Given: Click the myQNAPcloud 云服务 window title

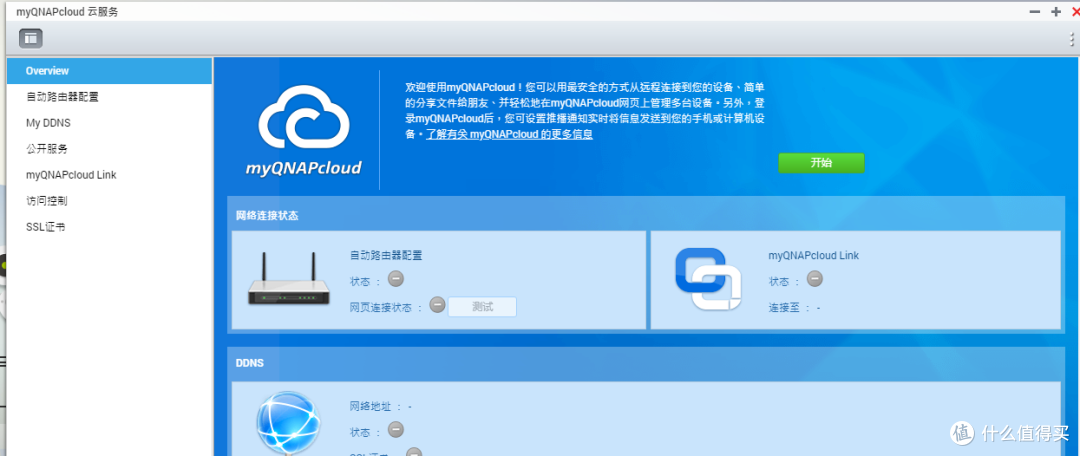Looking at the screenshot, I should coord(67,12).
